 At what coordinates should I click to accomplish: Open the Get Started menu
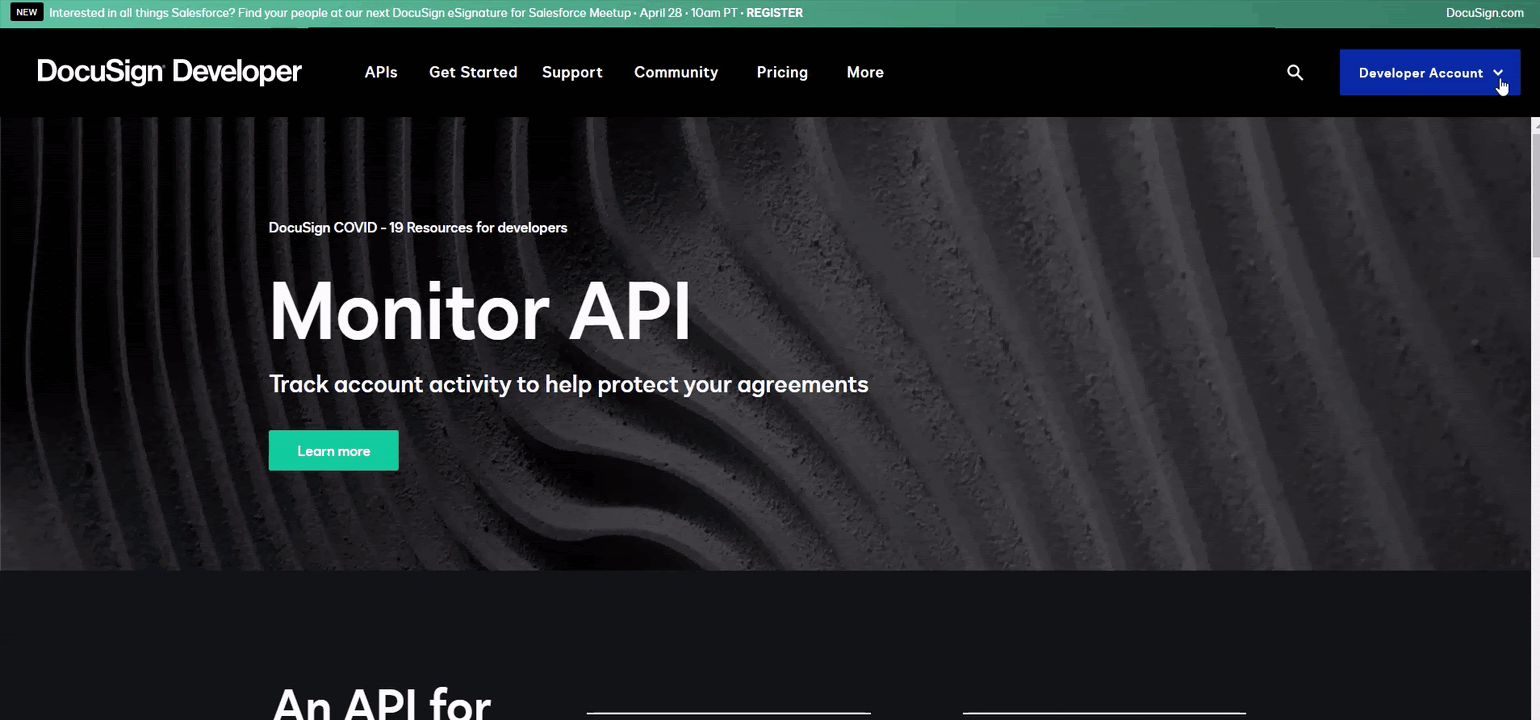(473, 72)
